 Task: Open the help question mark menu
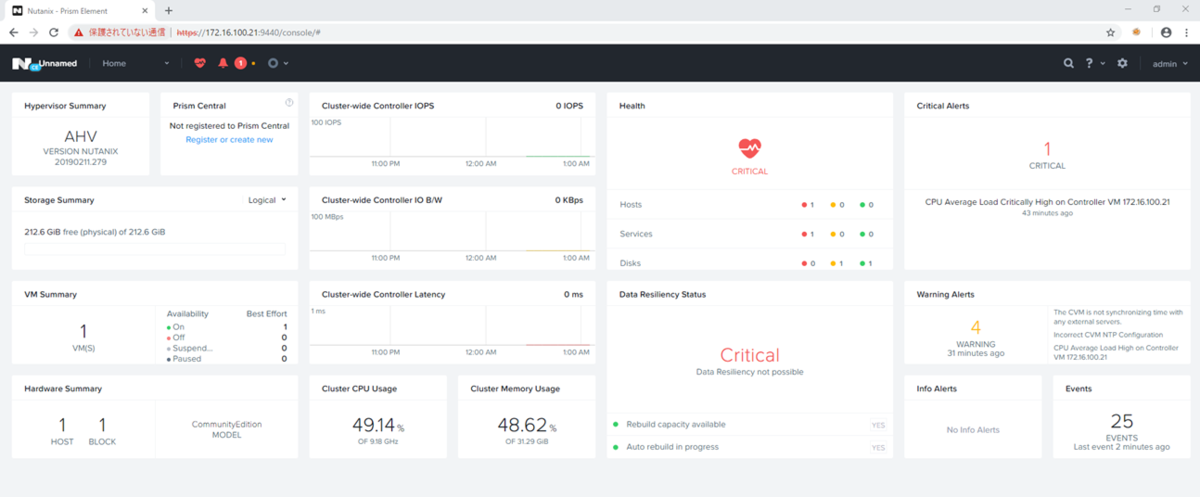1095,63
